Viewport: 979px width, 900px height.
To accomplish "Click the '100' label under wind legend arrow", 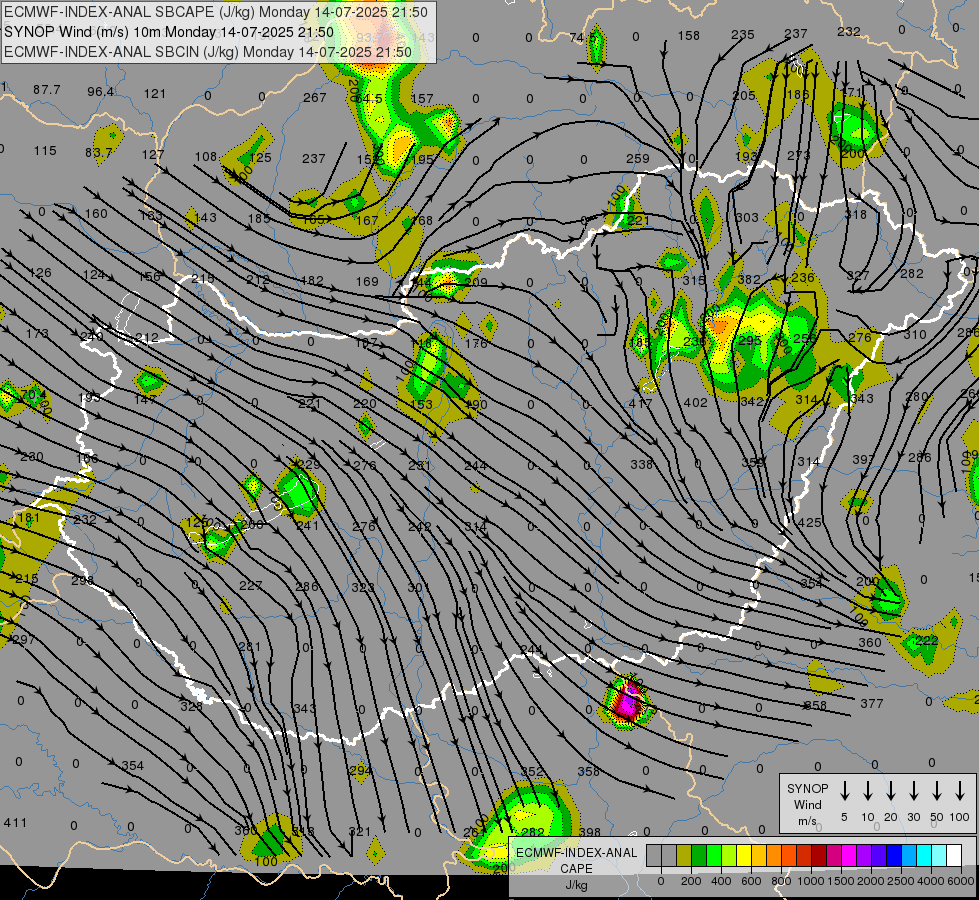I will click(960, 817).
